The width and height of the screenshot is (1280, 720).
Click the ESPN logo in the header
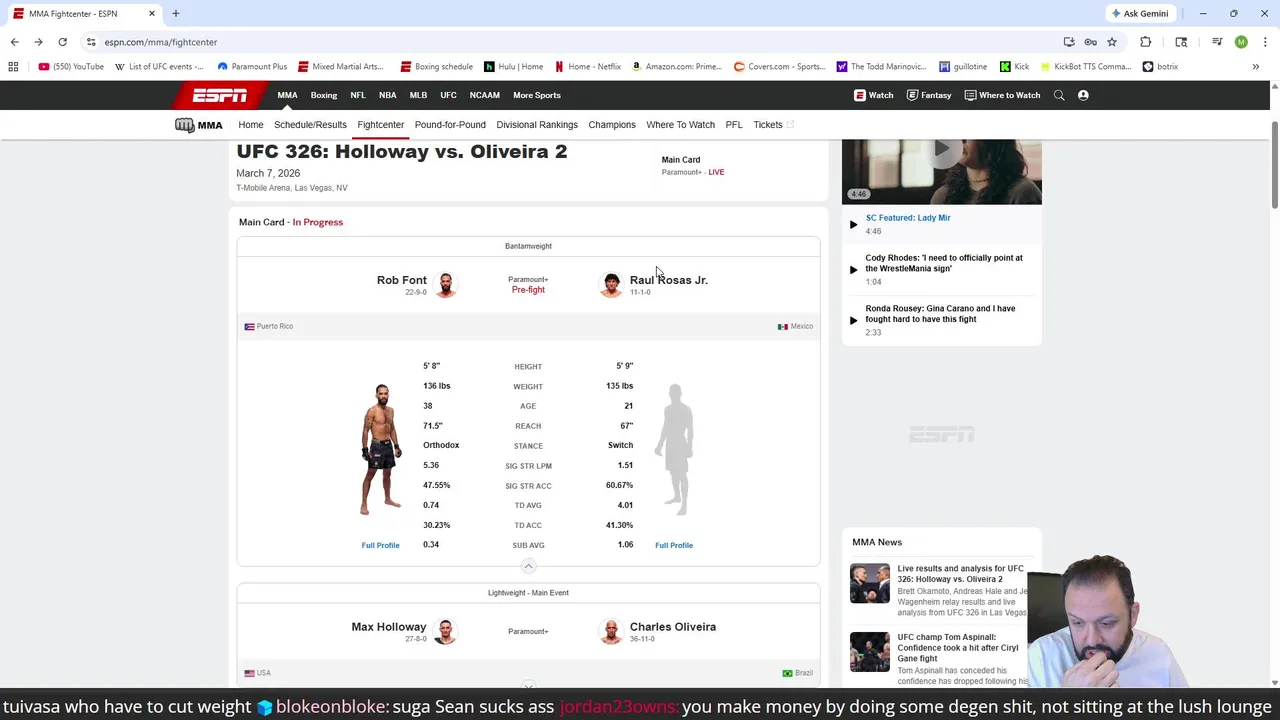[x=220, y=95]
